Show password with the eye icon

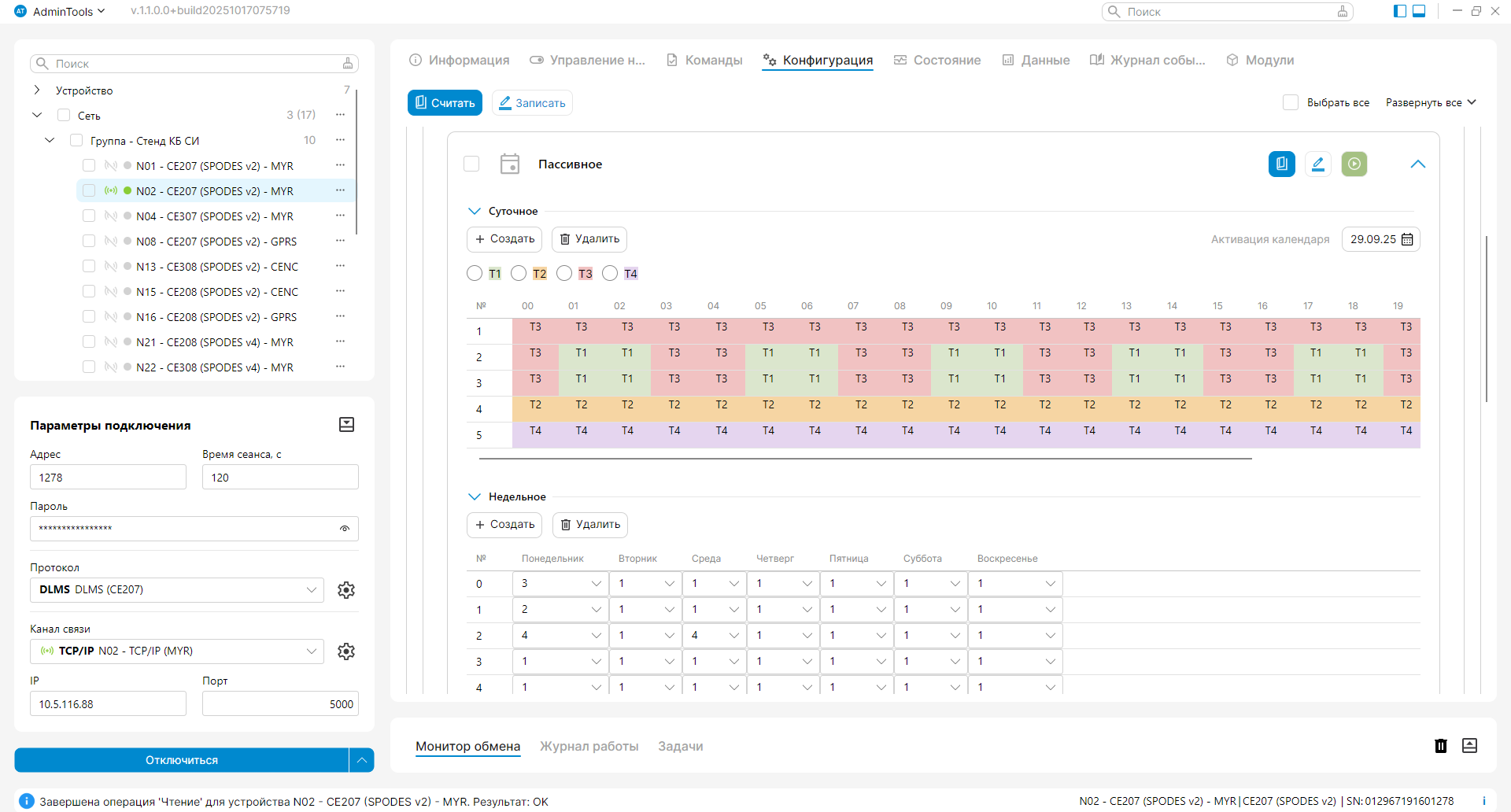tap(345, 529)
